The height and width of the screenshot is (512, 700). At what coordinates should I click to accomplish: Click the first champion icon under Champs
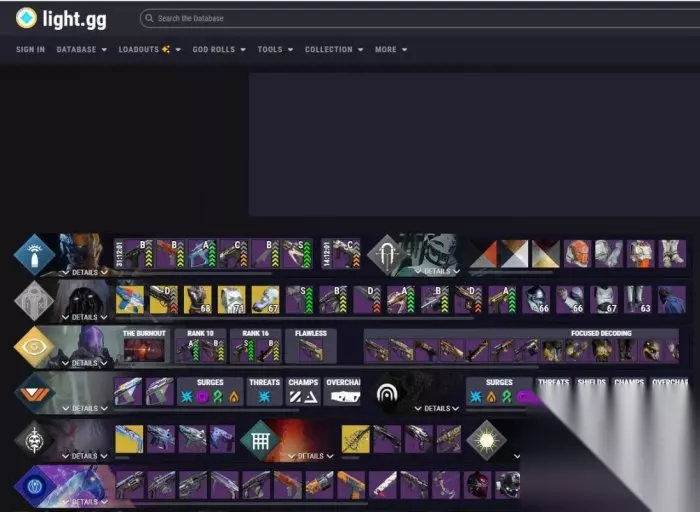[295, 397]
